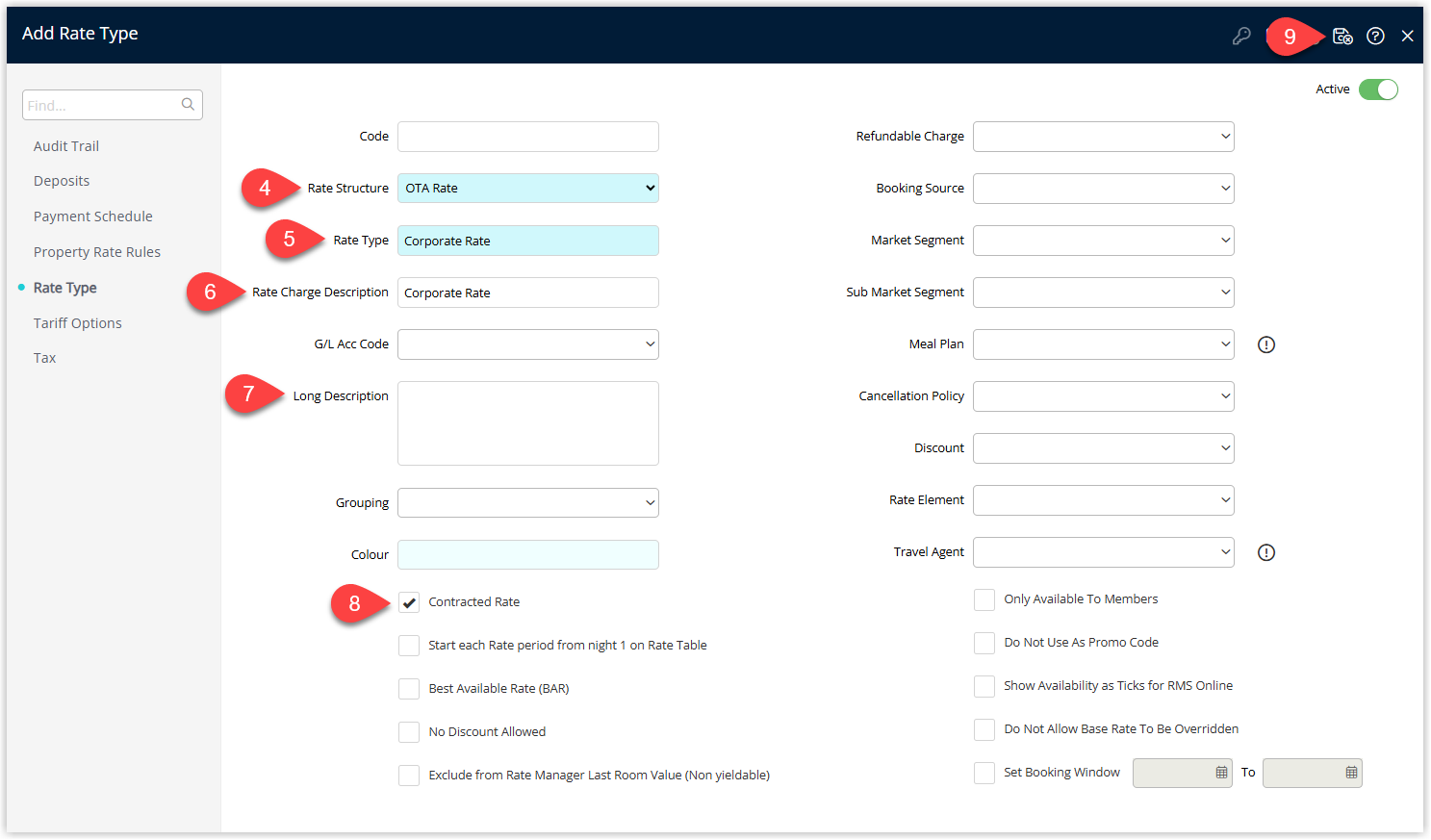
Task: Click the Booking Window To date field
Action: tap(1313, 773)
